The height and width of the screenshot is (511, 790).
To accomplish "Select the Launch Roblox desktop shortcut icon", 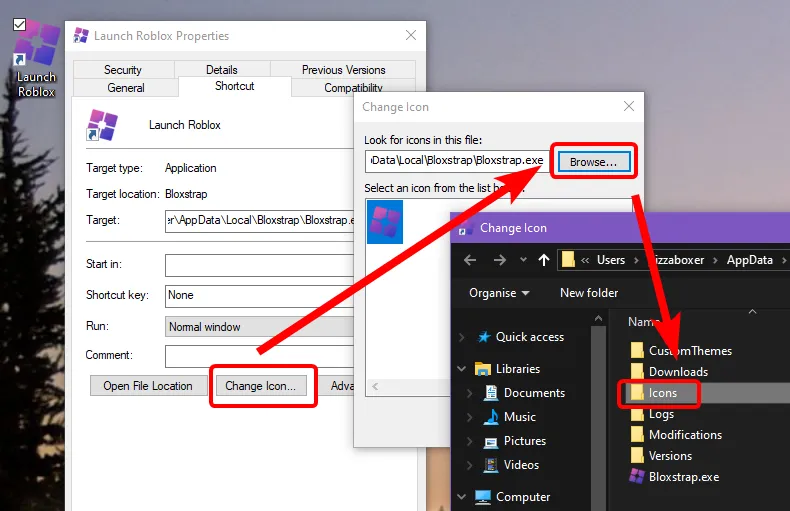I will click(x=36, y=45).
